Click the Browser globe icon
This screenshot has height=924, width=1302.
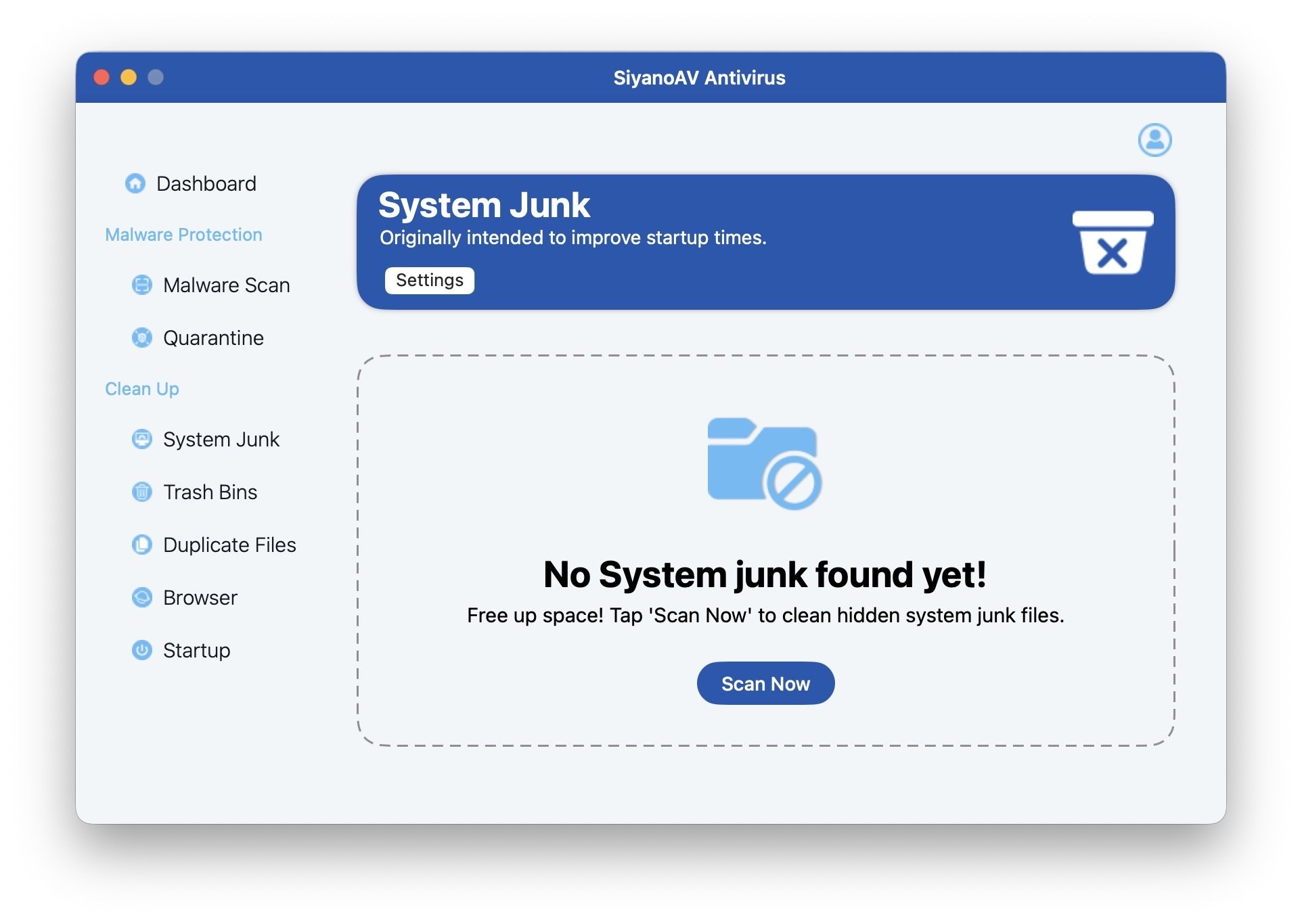click(x=141, y=597)
